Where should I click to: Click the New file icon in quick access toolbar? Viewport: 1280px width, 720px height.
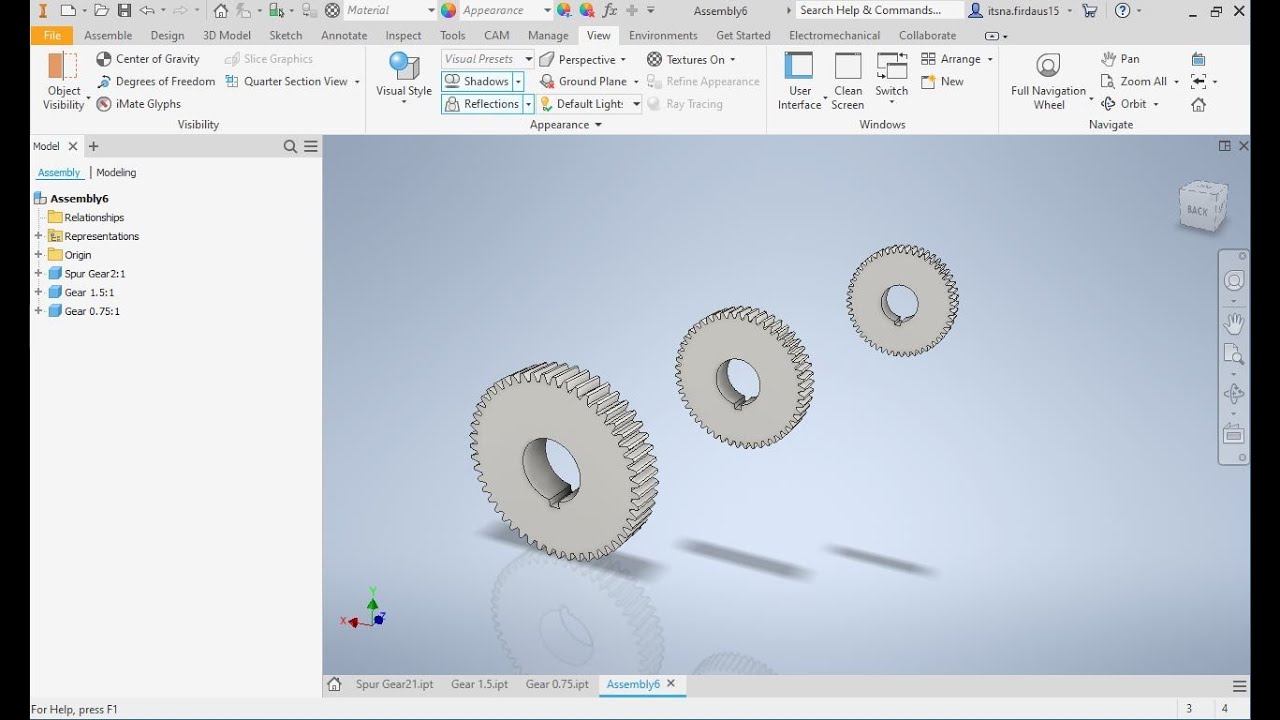click(x=68, y=11)
